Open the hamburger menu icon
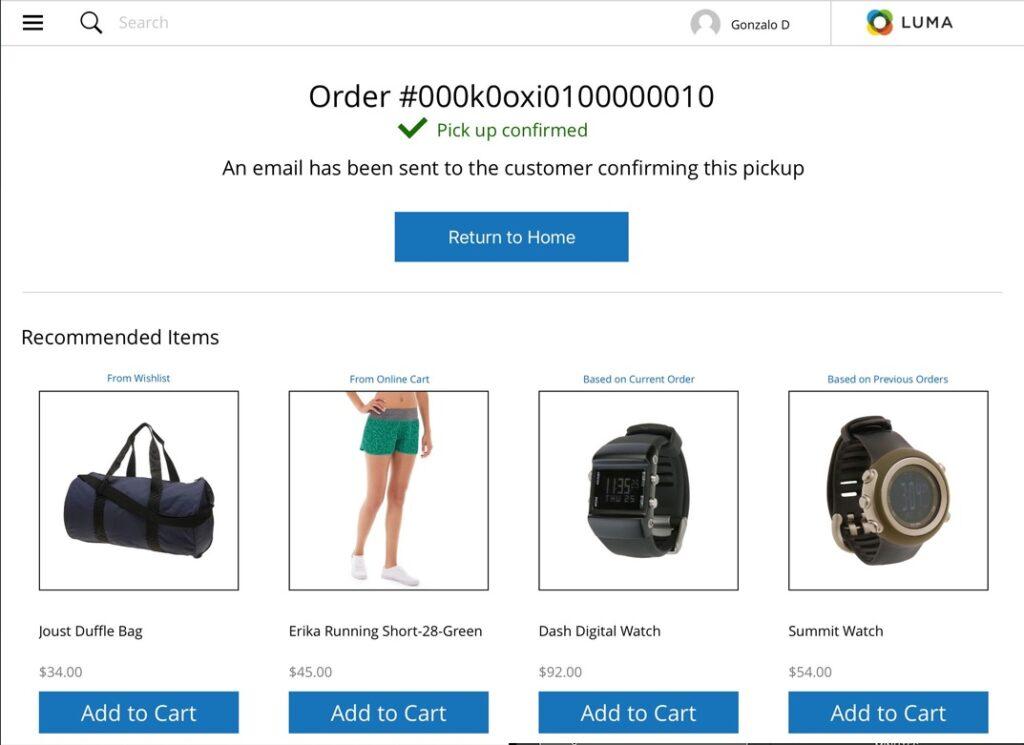The width and height of the screenshot is (1024, 745). pos(33,23)
